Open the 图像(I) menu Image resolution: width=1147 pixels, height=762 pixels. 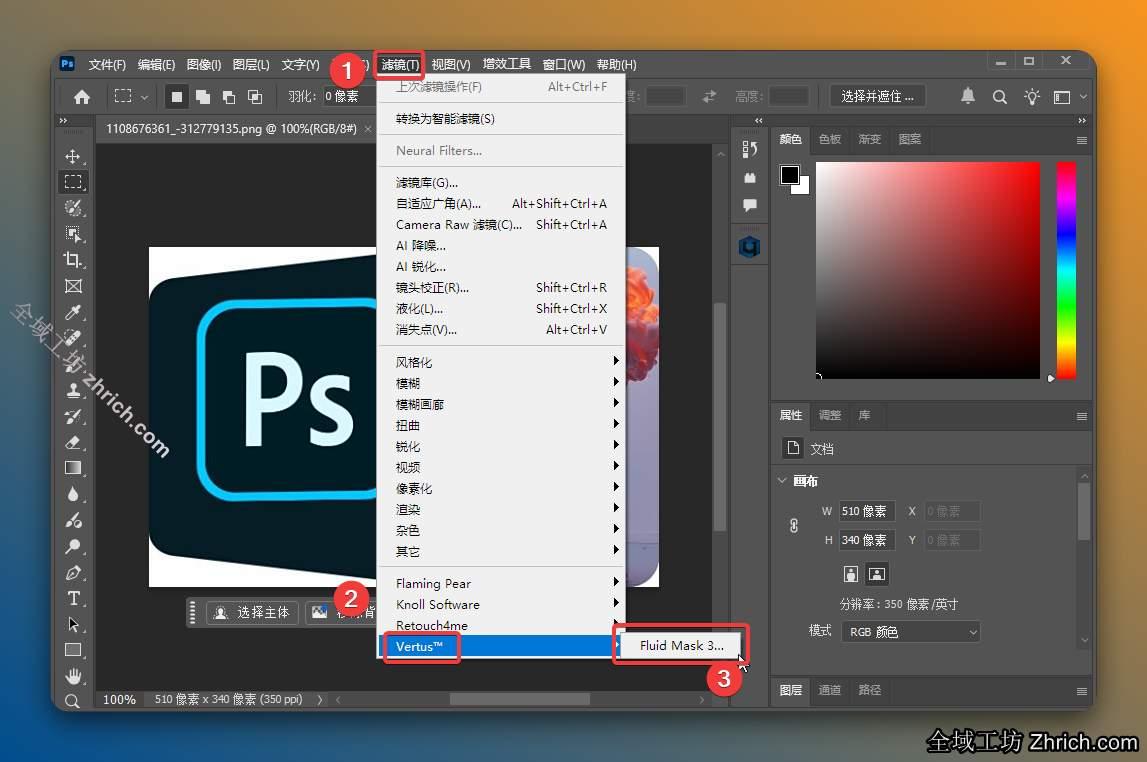[x=203, y=64]
